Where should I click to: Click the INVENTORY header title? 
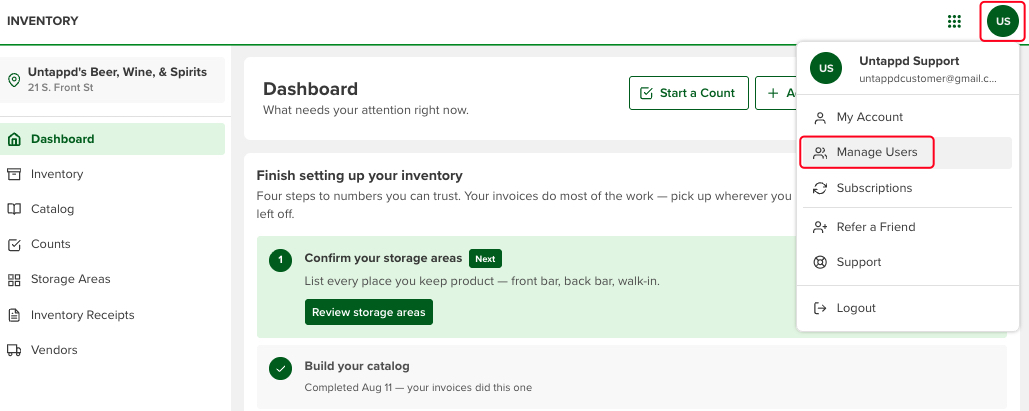coord(43,21)
